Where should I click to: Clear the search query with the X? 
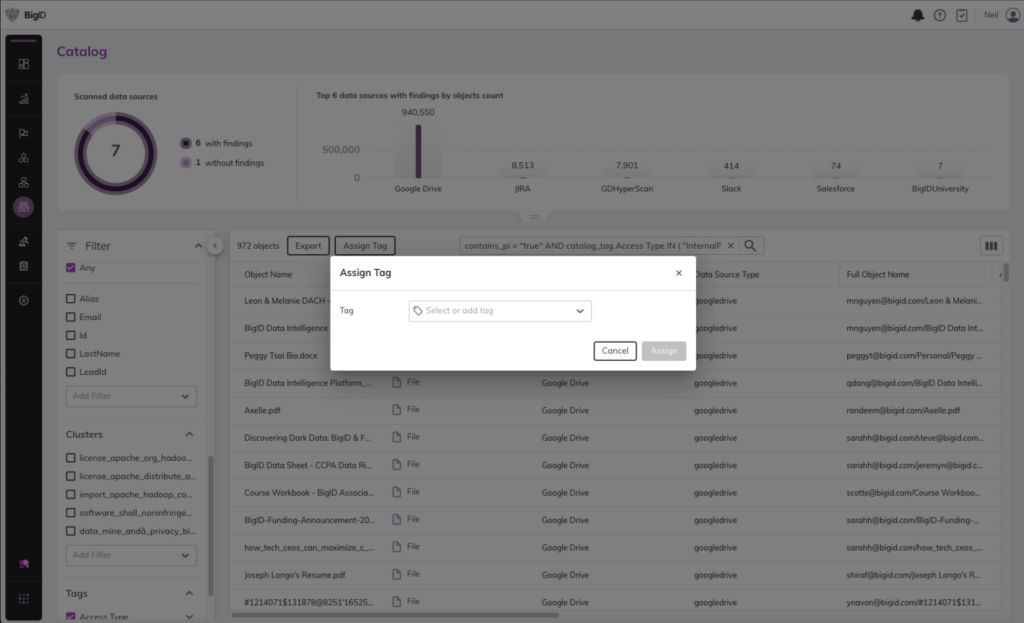point(731,246)
